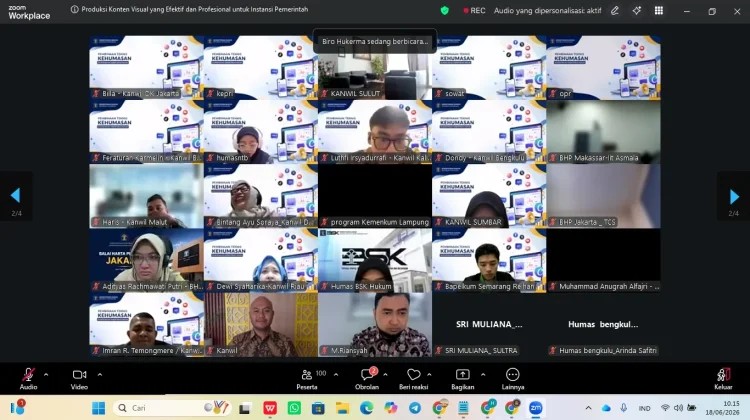Click microphone in-use icon in system tray
750x420 pixels.
[624, 408]
